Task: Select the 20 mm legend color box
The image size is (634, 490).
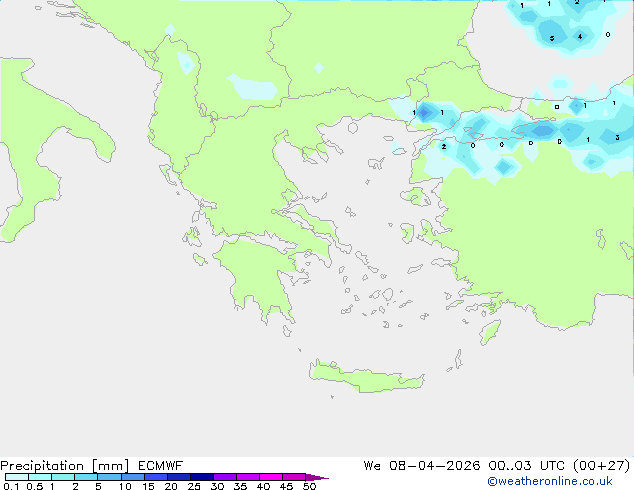Action: pyautogui.click(x=179, y=477)
